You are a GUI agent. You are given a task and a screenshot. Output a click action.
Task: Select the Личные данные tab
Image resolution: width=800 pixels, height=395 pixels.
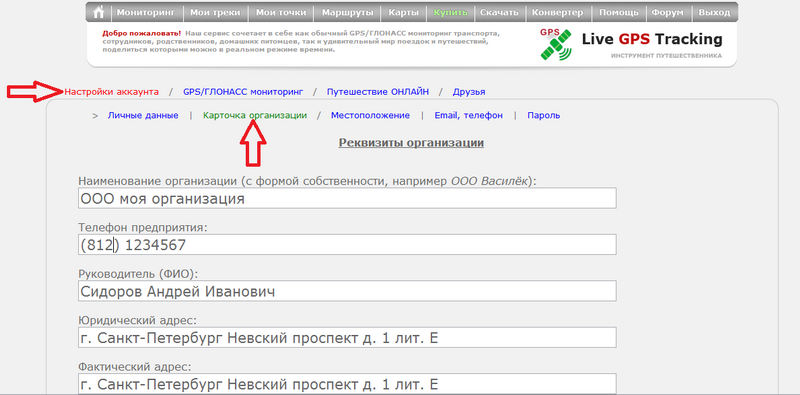[x=143, y=115]
